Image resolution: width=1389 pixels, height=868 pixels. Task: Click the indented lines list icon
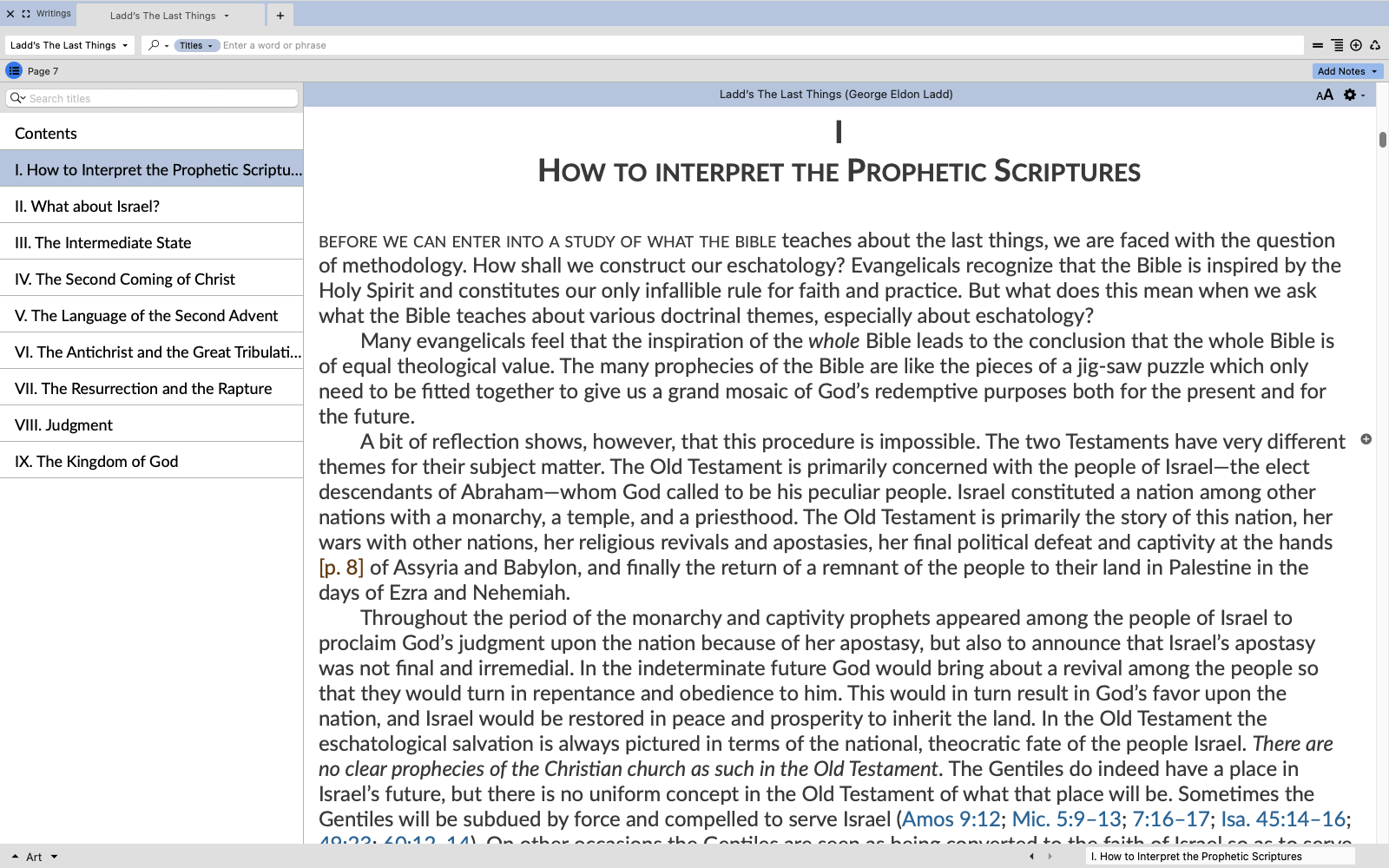[x=1337, y=45]
